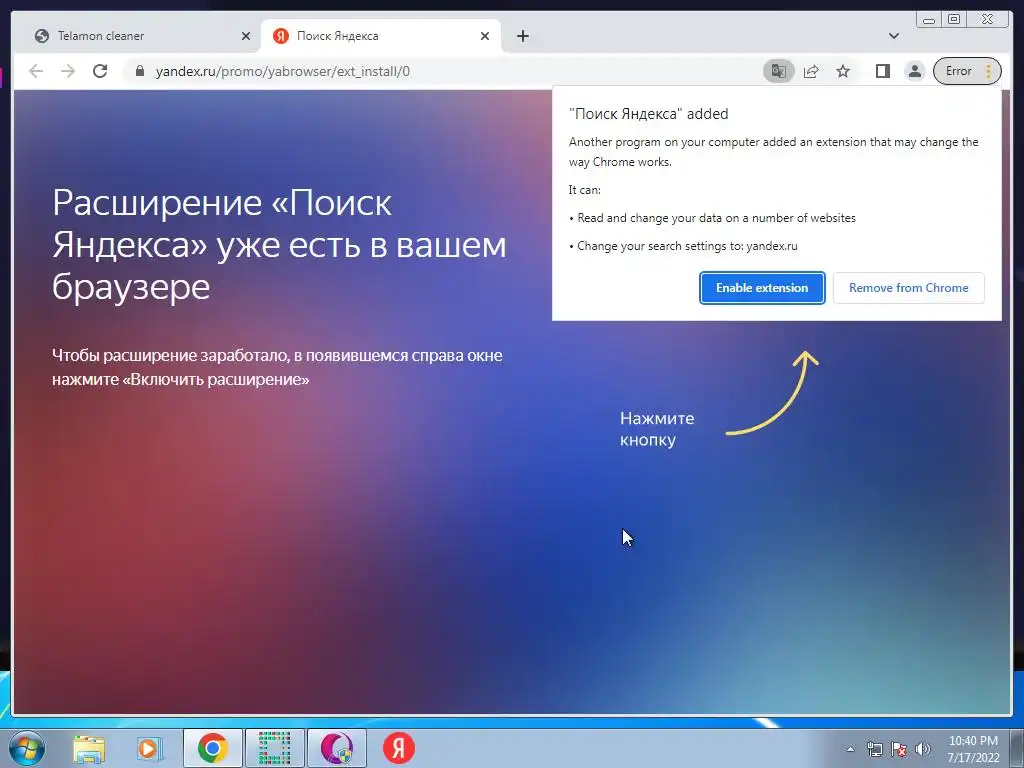1024x768 pixels.
Task: Select the Поиск Яндекса tab
Action: click(381, 36)
